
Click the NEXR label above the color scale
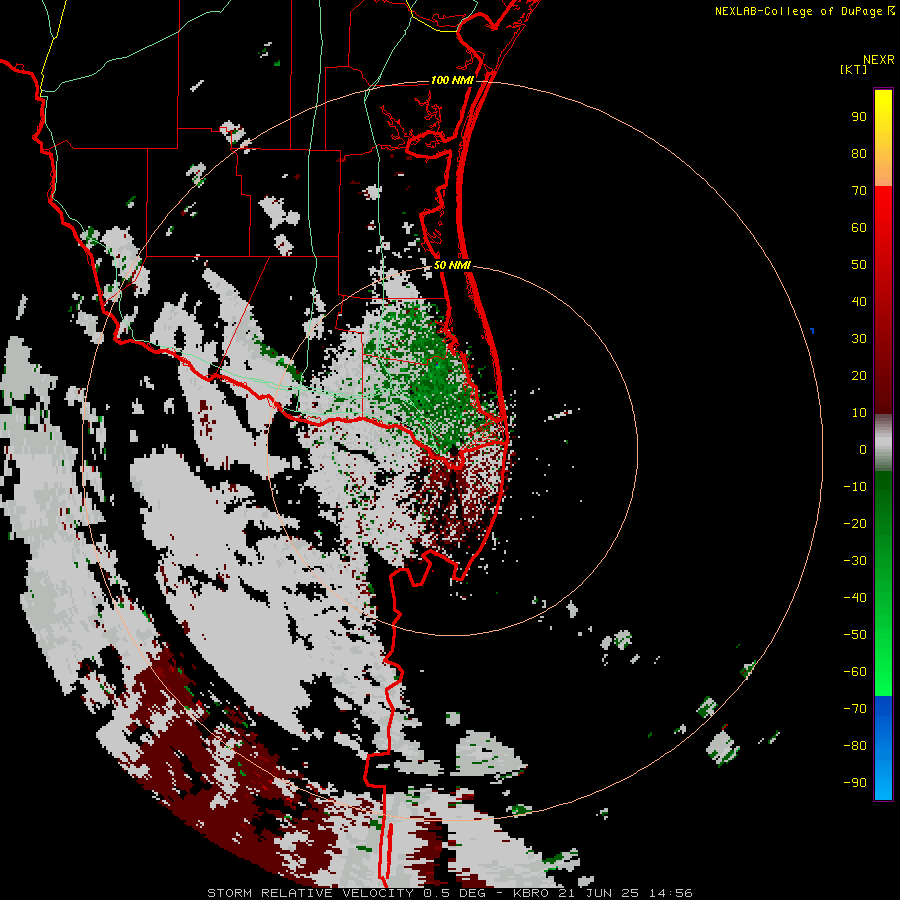(x=879, y=60)
